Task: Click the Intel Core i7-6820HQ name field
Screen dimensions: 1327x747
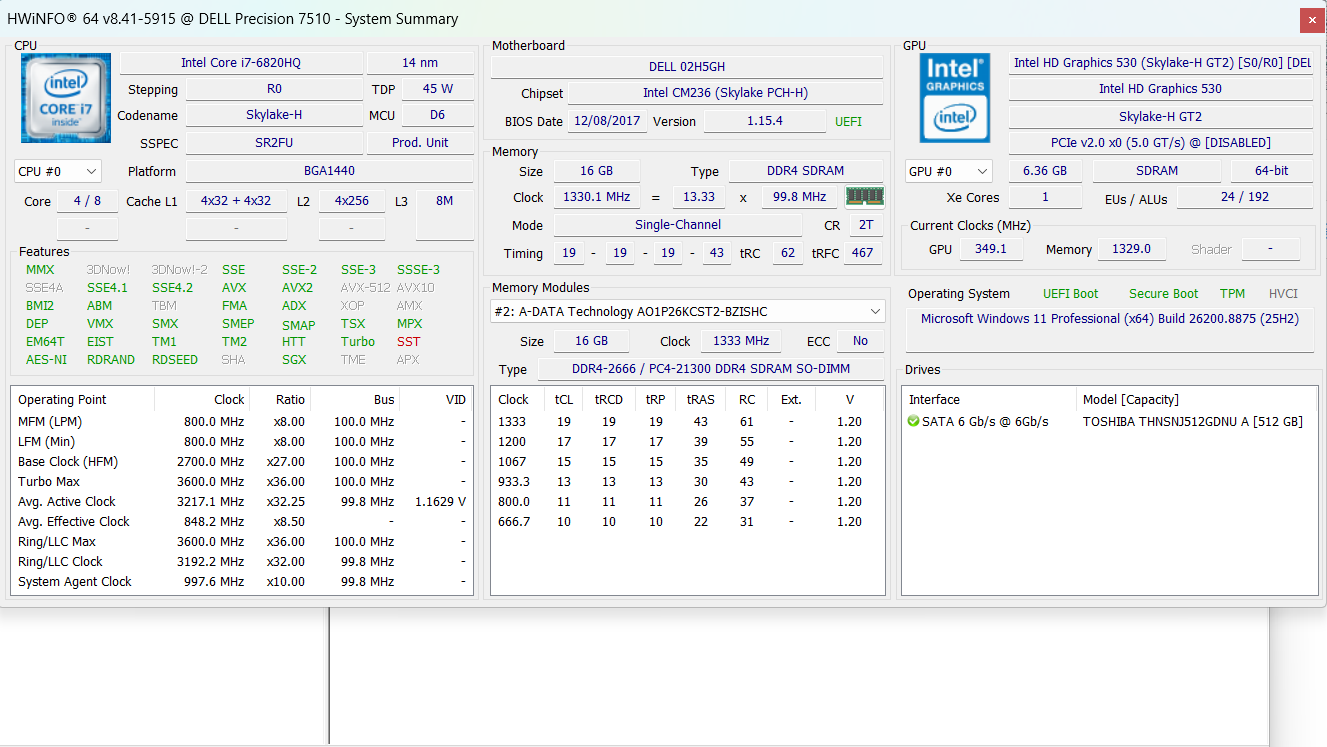Action: (x=241, y=62)
